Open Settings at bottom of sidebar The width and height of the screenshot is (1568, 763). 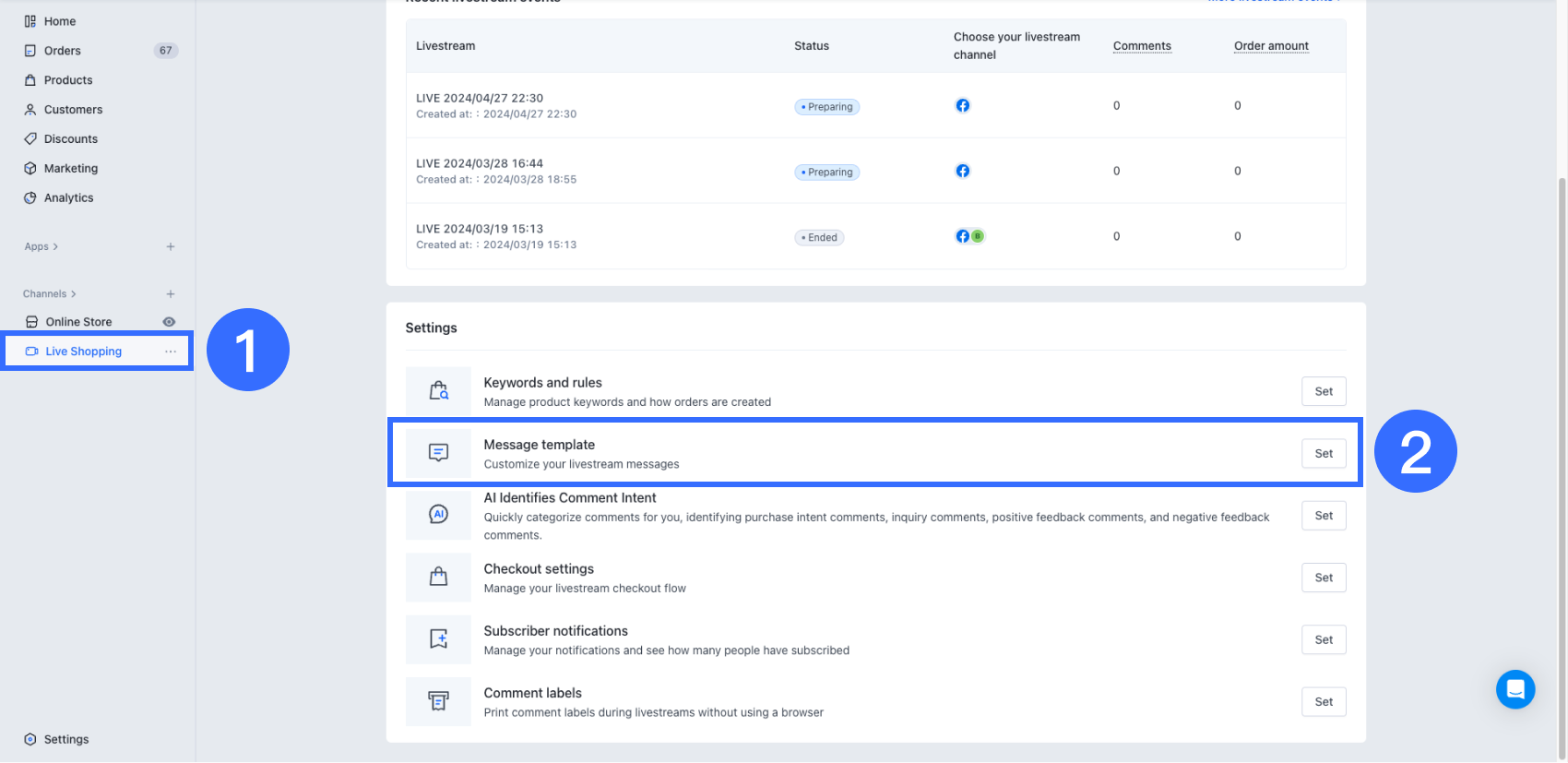tap(66, 739)
